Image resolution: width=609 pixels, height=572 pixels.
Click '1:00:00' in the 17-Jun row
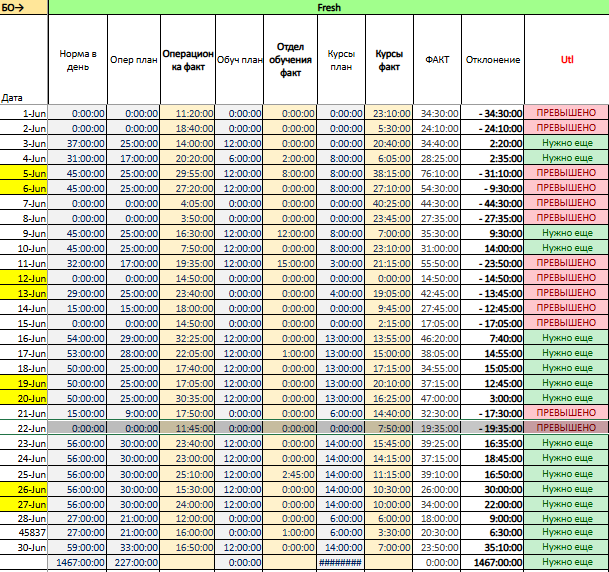pyautogui.click(x=290, y=353)
